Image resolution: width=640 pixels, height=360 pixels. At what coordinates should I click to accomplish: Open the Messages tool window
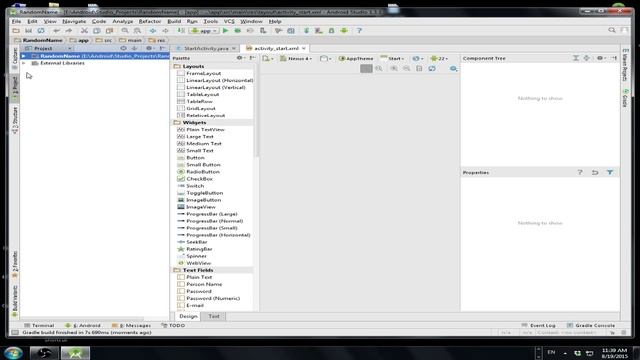[131, 326]
